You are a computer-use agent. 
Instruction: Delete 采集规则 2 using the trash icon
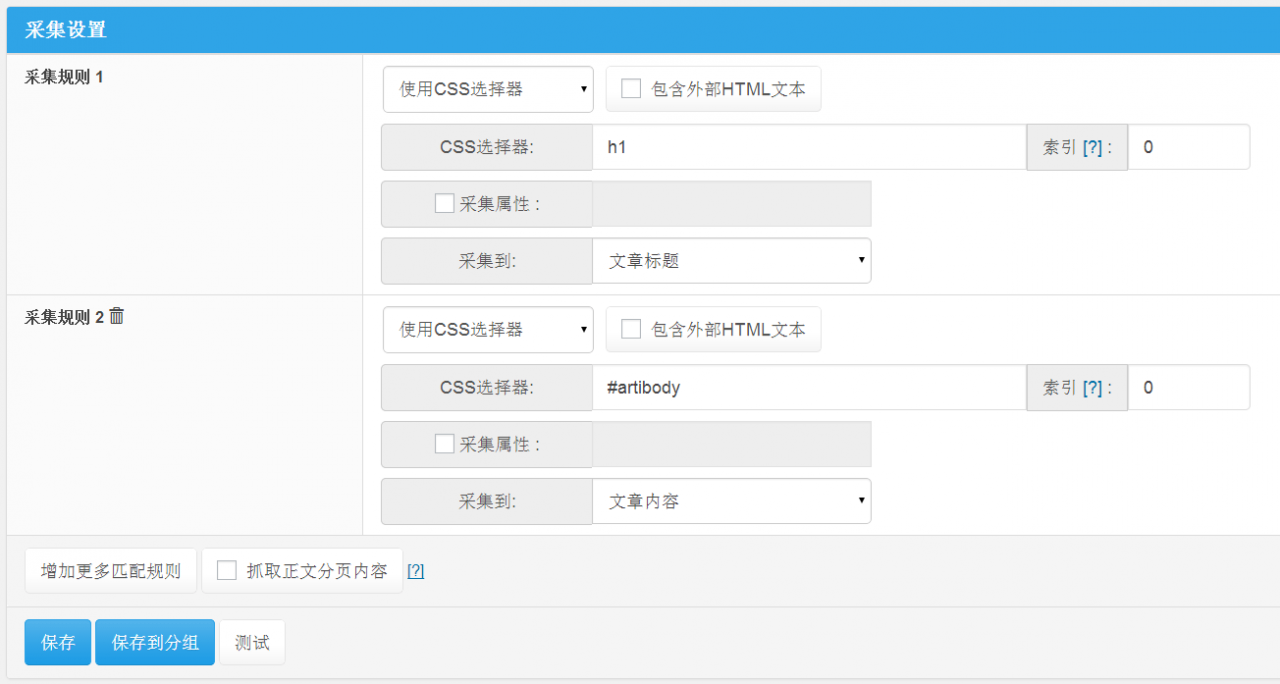pyautogui.click(x=116, y=314)
